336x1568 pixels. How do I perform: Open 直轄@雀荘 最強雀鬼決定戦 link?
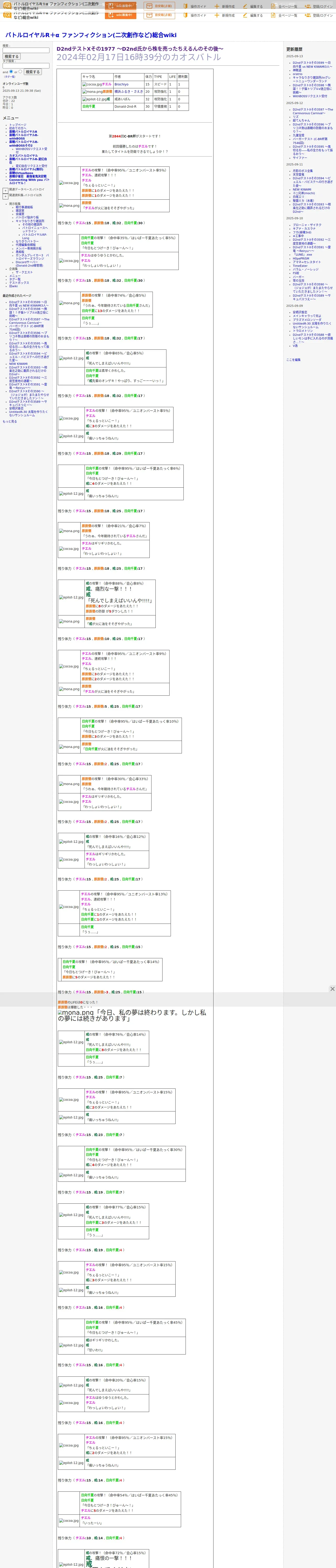(x=27, y=176)
